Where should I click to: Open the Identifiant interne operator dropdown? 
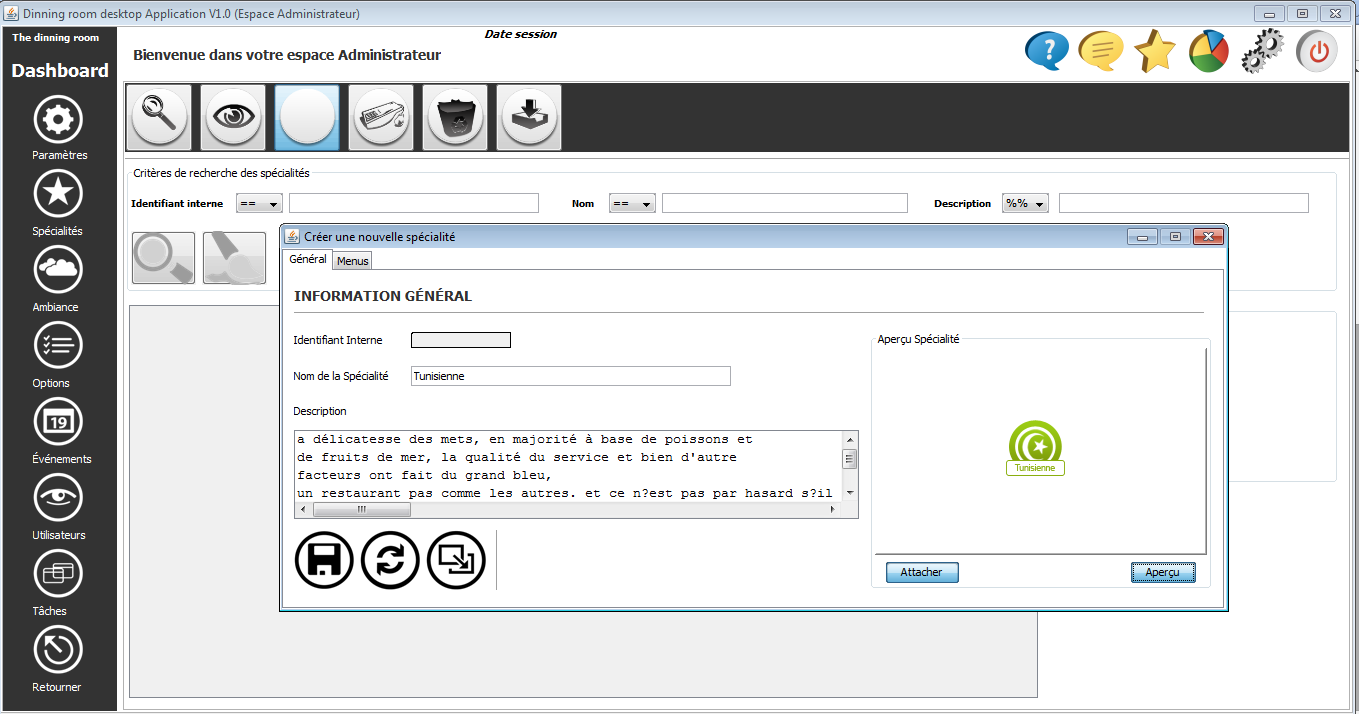pyautogui.click(x=259, y=204)
